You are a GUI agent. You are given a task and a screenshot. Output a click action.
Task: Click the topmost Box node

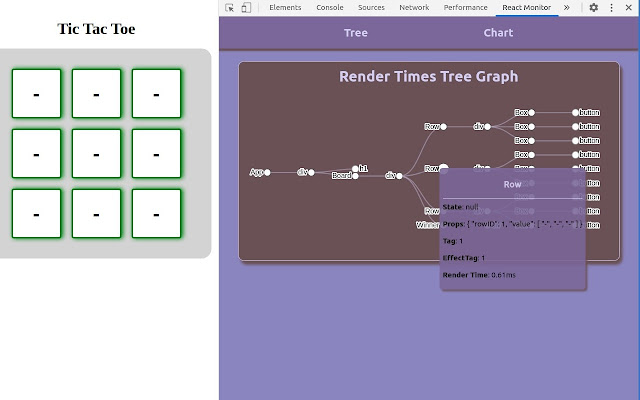point(532,113)
